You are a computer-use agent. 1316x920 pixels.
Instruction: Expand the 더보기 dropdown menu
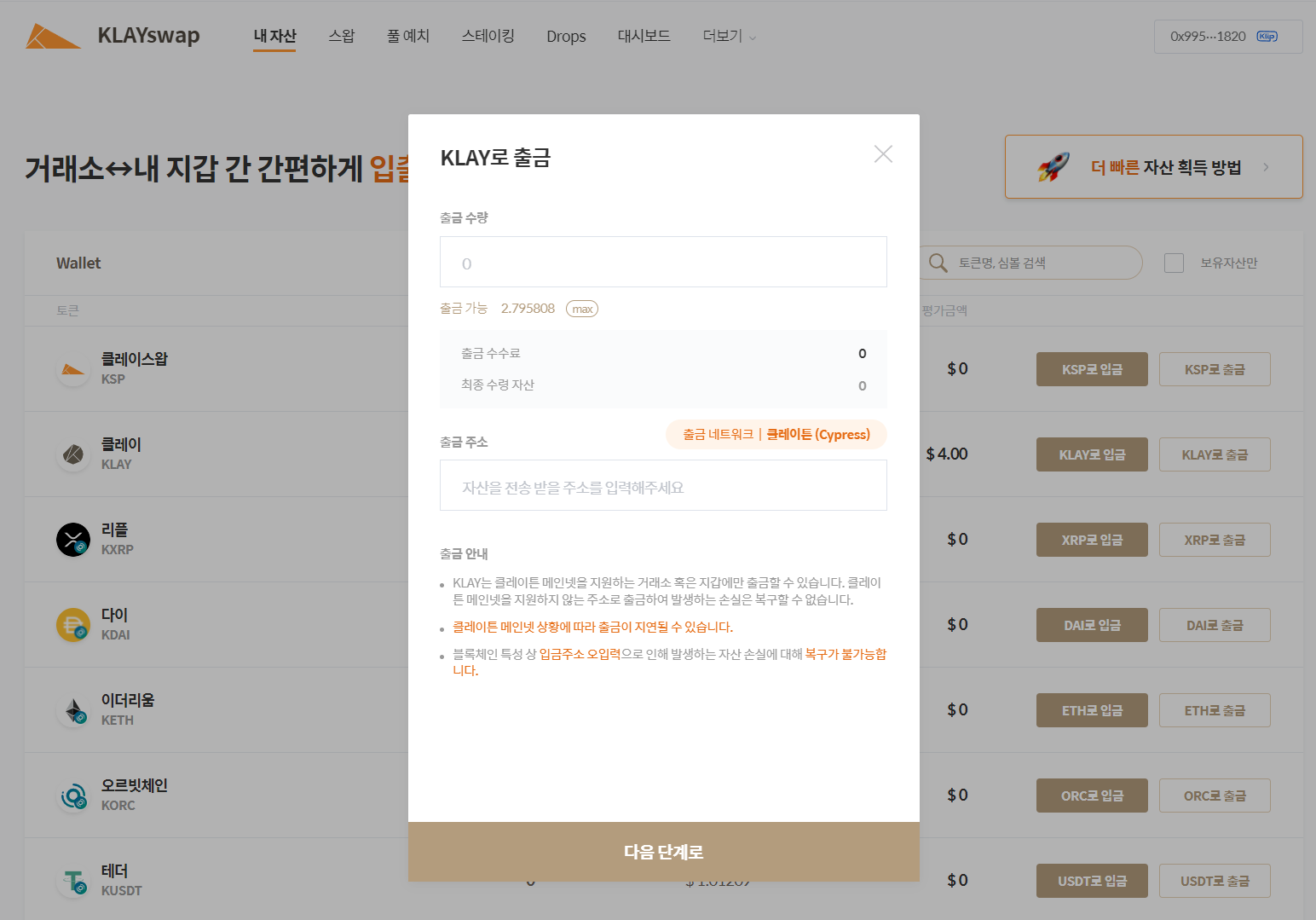click(x=730, y=36)
